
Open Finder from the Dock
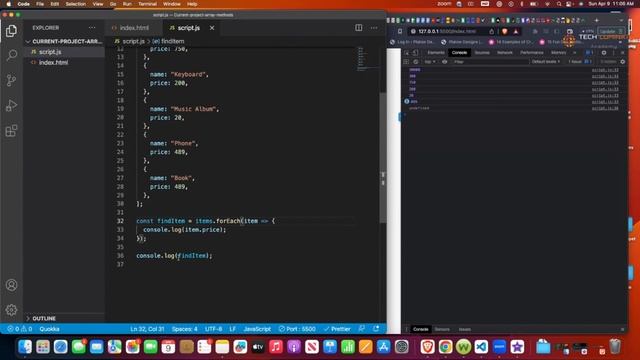[x=25, y=347]
